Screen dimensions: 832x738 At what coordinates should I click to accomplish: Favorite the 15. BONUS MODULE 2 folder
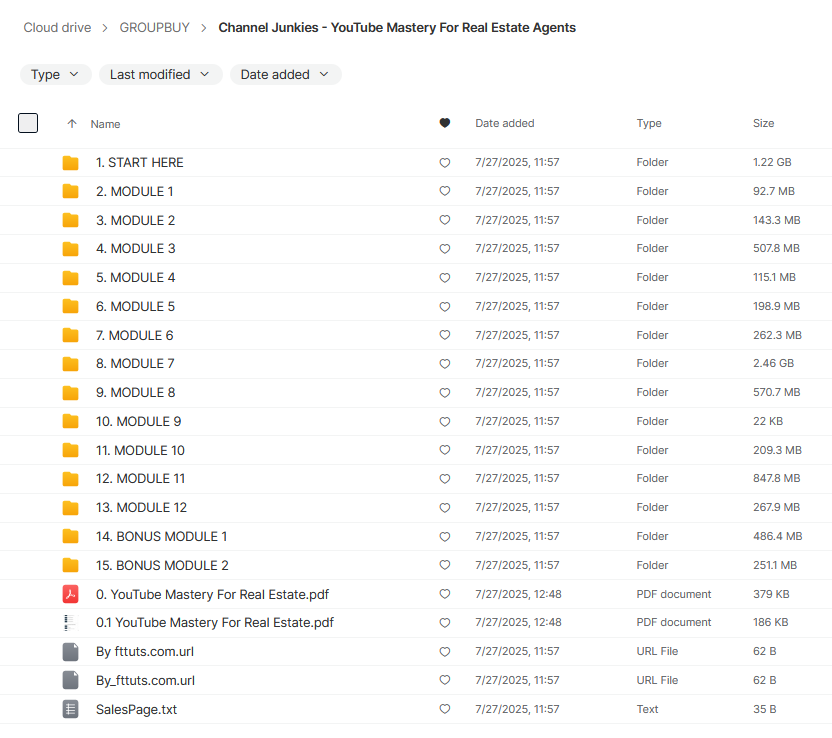tap(445, 566)
